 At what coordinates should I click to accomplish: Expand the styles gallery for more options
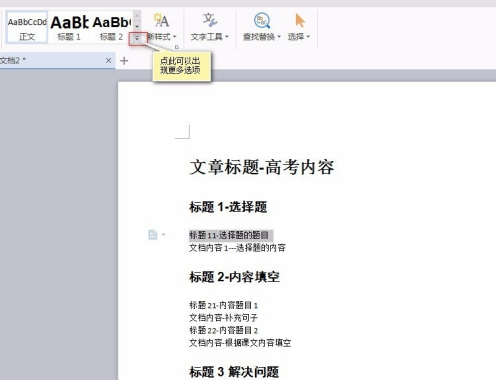click(137, 39)
